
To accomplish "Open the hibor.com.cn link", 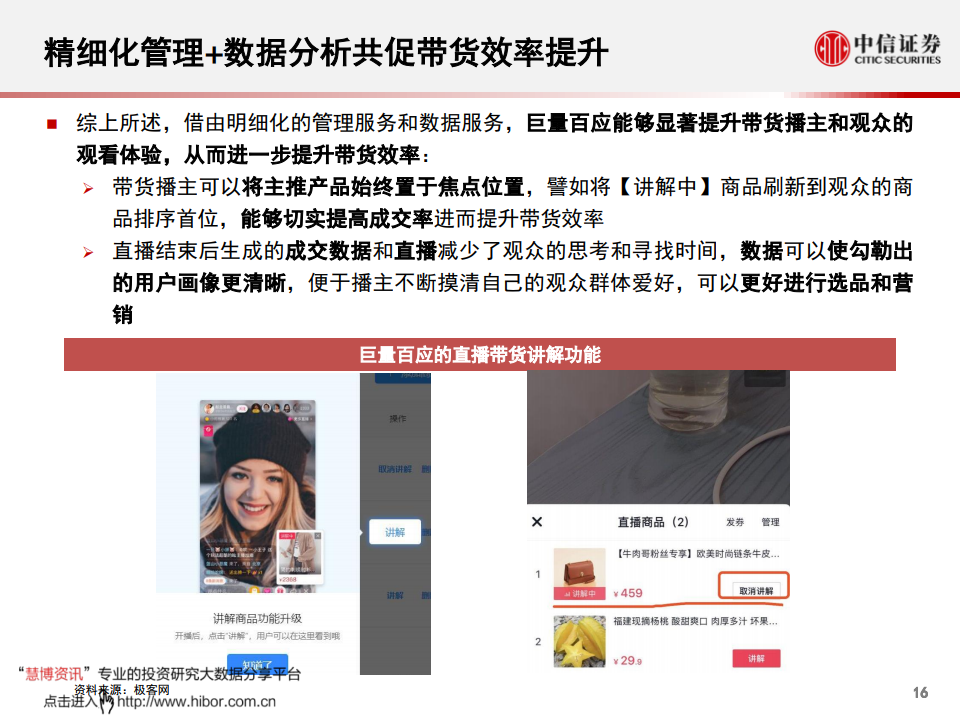I will [x=196, y=702].
